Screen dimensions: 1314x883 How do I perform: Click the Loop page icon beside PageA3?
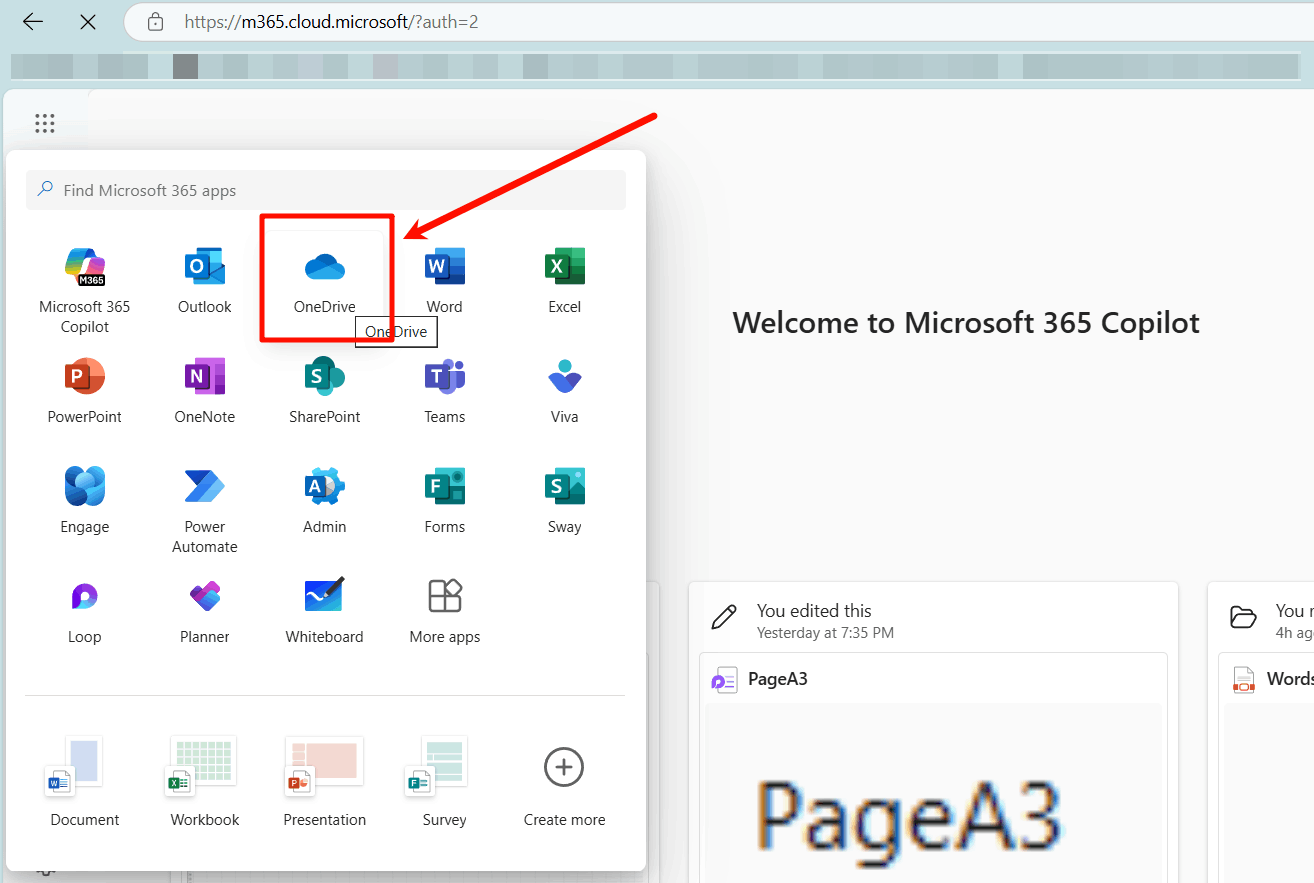(724, 680)
